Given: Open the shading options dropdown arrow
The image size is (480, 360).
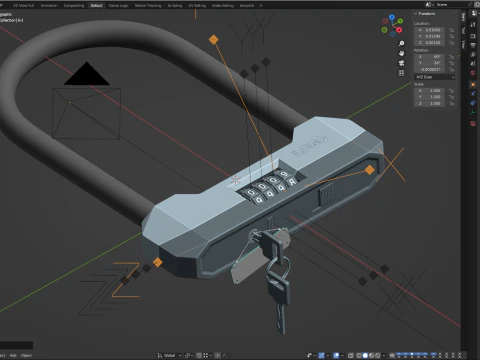Looking at the screenshot, I should (x=384, y=355).
